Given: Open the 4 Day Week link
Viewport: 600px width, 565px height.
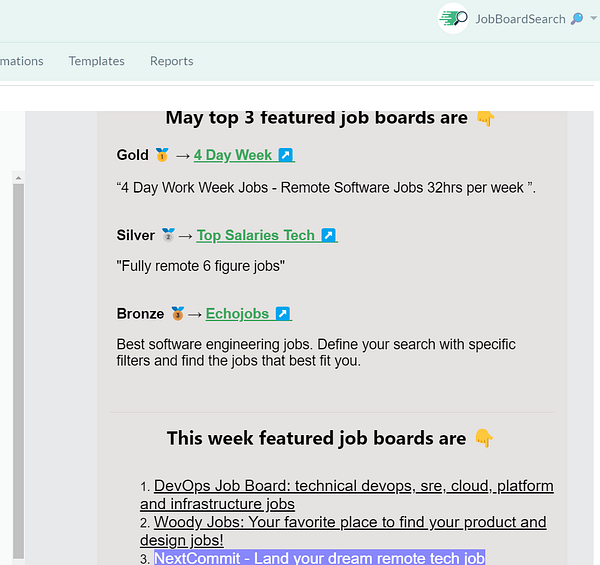Looking at the screenshot, I should (233, 155).
